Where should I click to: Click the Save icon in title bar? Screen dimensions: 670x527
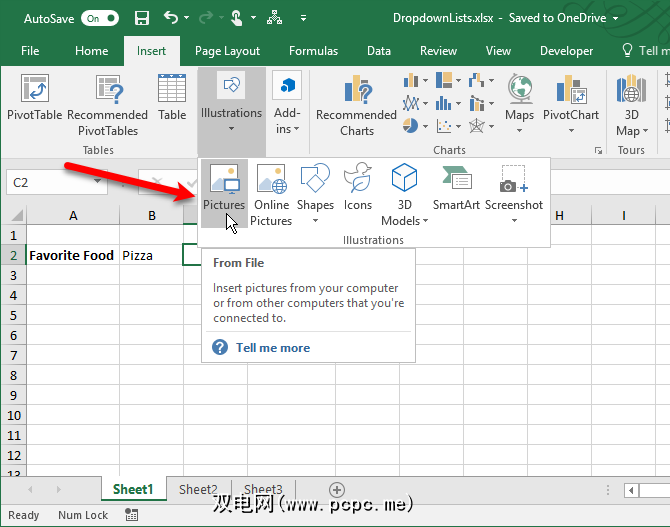tap(141, 18)
